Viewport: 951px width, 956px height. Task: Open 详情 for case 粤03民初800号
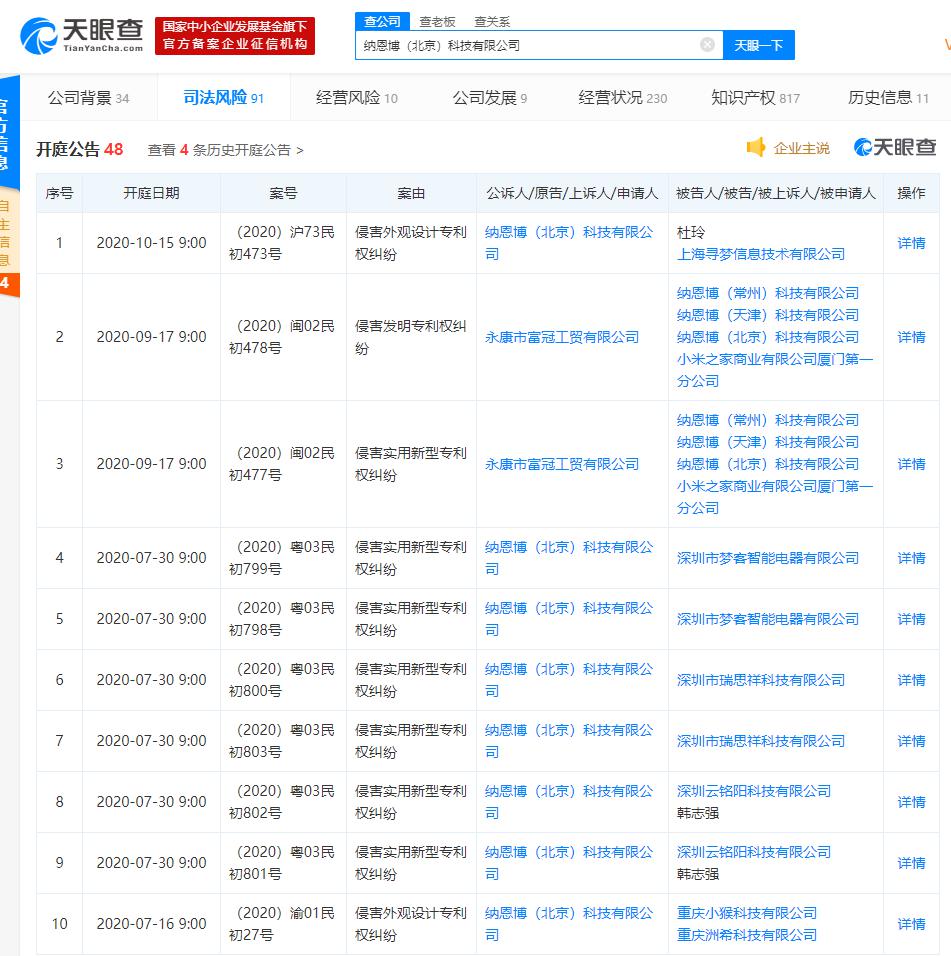tap(911, 680)
